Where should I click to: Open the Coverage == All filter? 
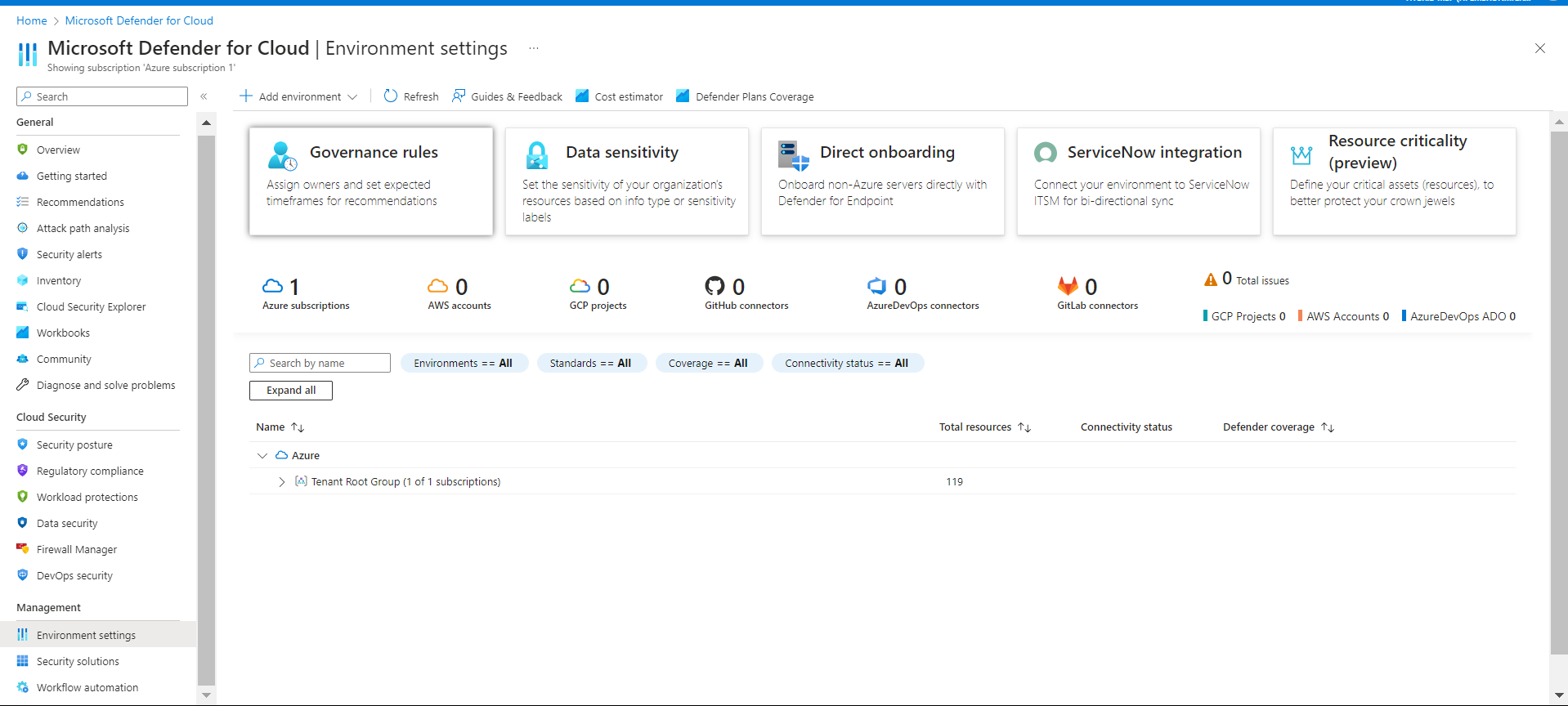point(709,363)
